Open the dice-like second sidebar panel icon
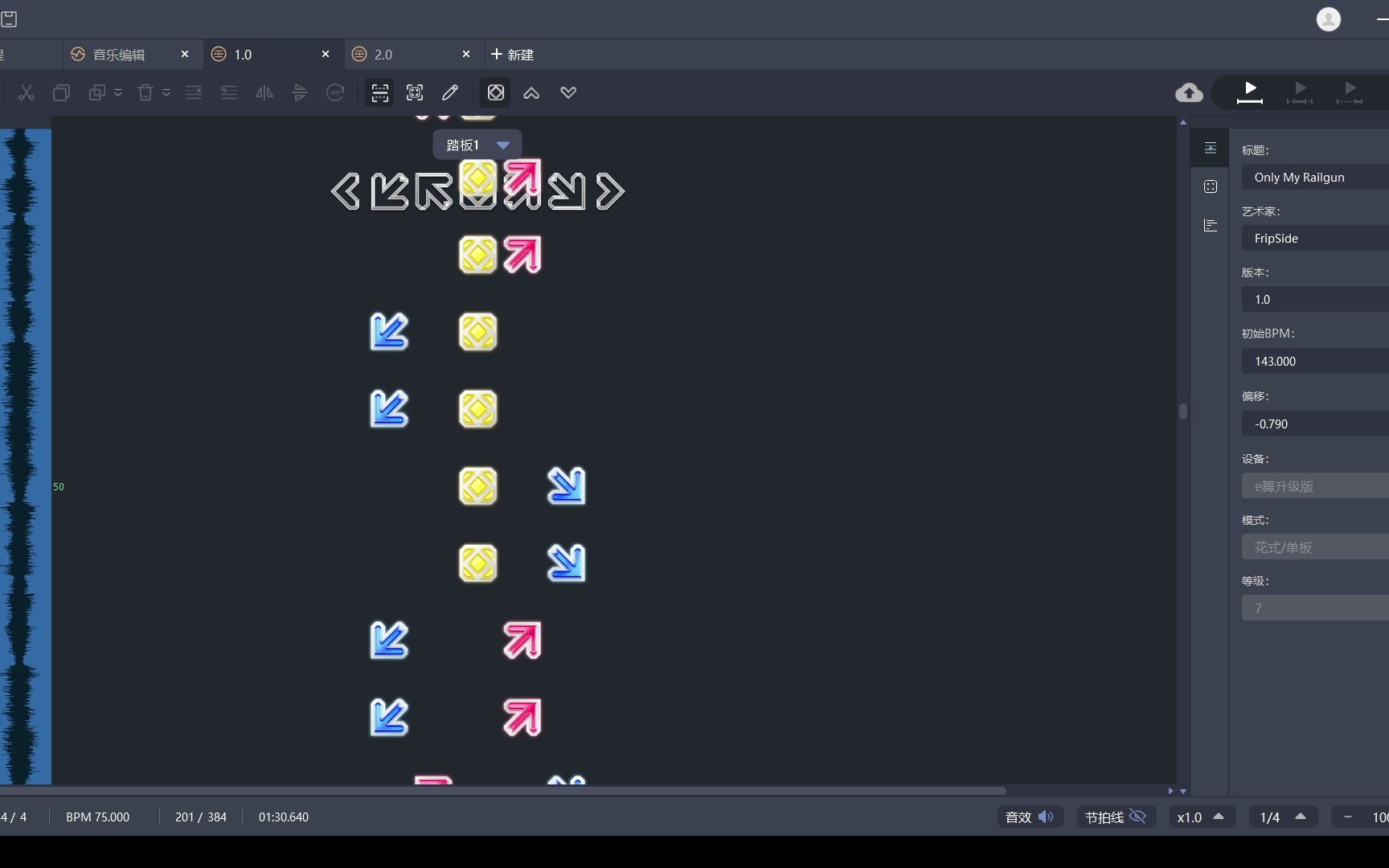 click(1211, 186)
